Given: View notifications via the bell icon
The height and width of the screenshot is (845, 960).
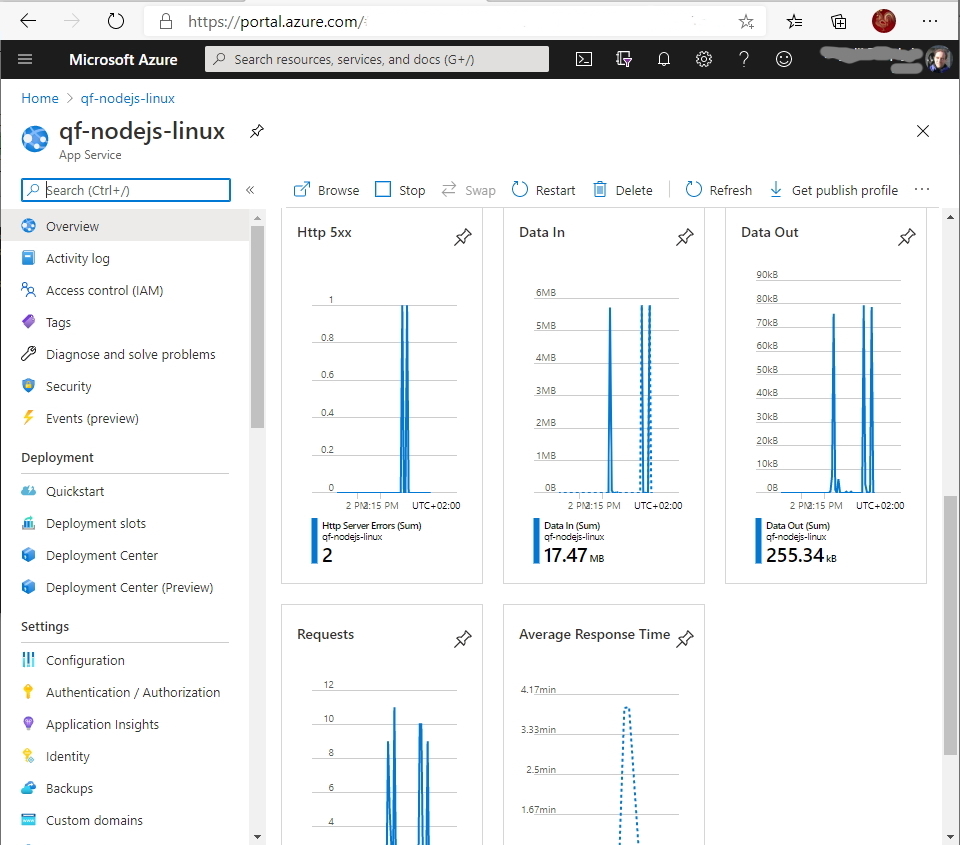Looking at the screenshot, I should (x=664, y=59).
